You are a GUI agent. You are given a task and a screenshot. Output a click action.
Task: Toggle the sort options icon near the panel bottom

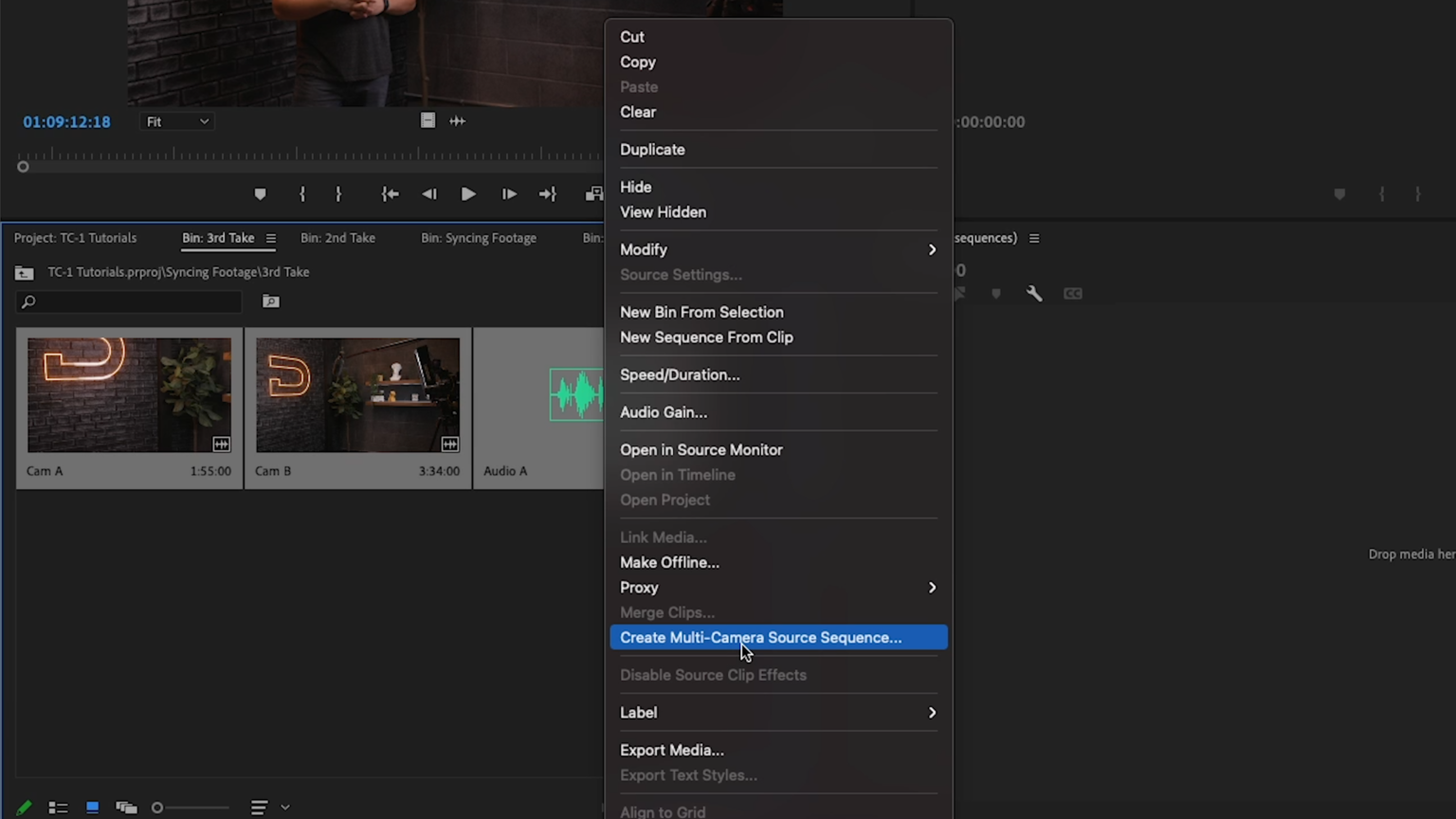pyautogui.click(x=259, y=807)
